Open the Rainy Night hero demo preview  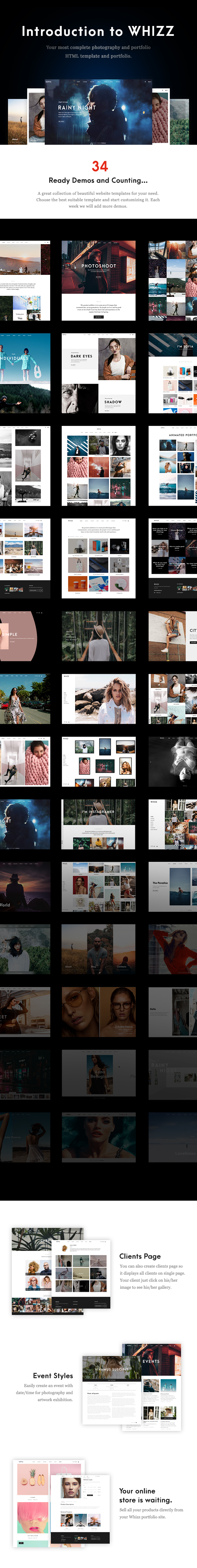pyautogui.click(x=98, y=112)
